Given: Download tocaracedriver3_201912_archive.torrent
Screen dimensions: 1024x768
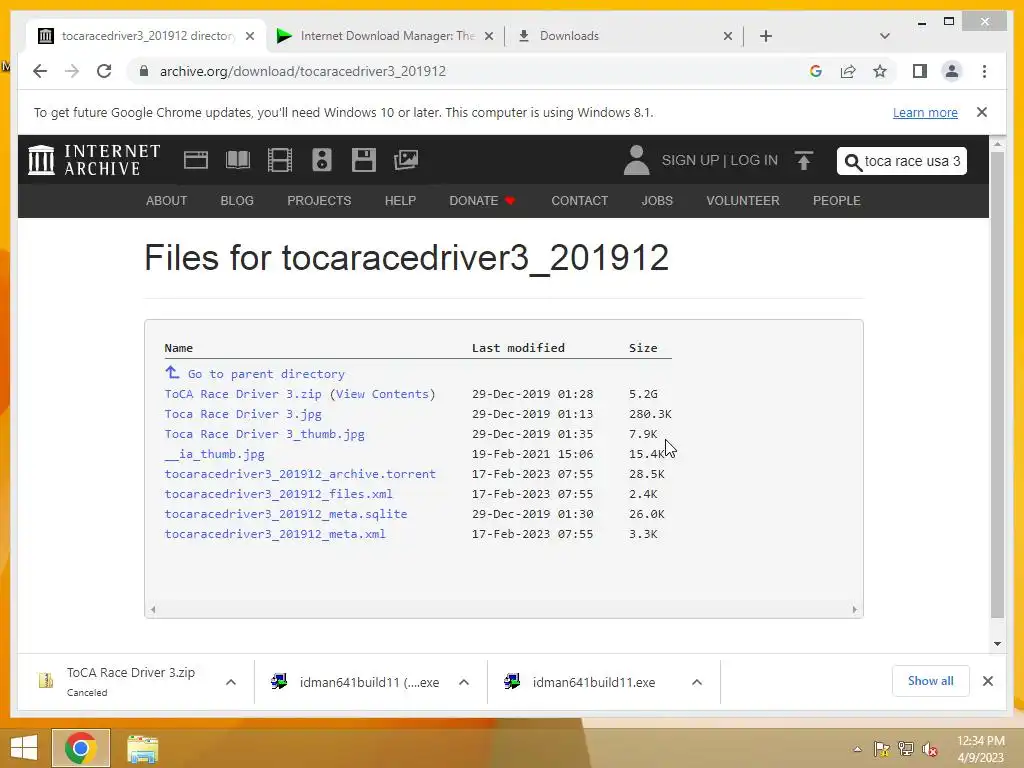Looking at the screenshot, I should click(300, 474).
